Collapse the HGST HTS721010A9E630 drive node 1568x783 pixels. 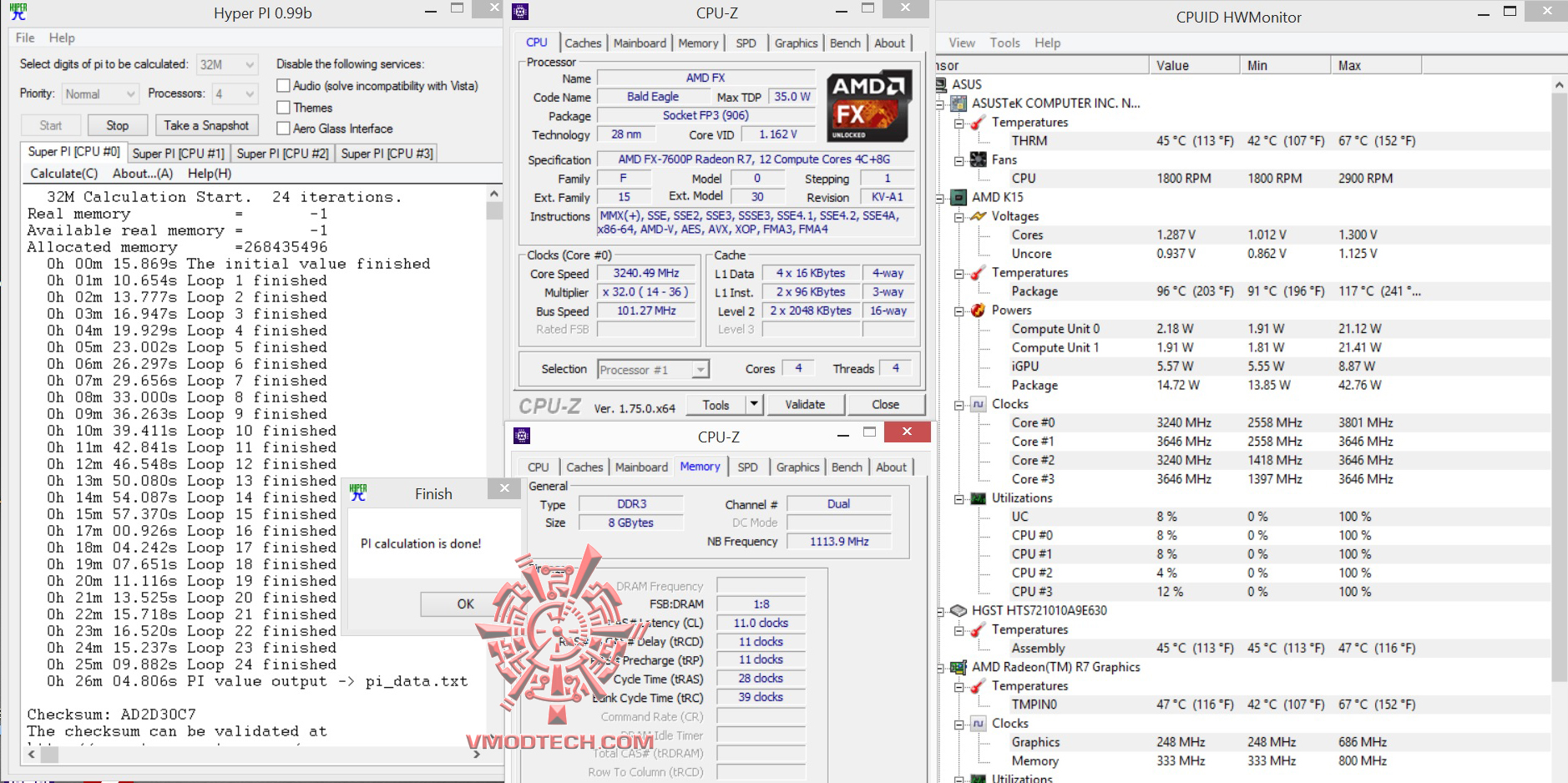pos(940,611)
